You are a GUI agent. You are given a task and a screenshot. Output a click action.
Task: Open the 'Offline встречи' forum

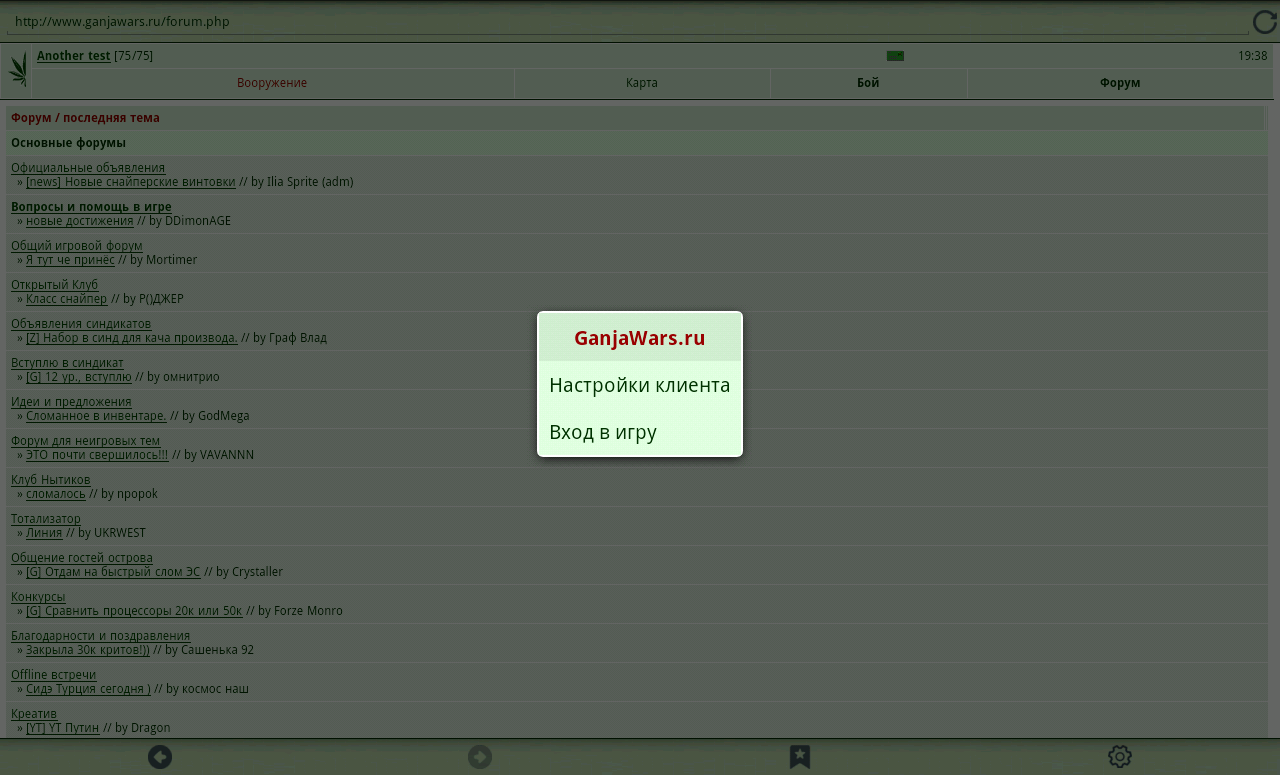click(54, 675)
